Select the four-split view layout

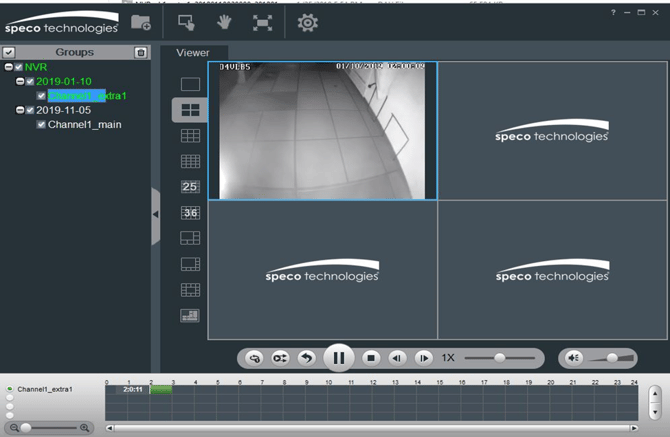pos(190,110)
